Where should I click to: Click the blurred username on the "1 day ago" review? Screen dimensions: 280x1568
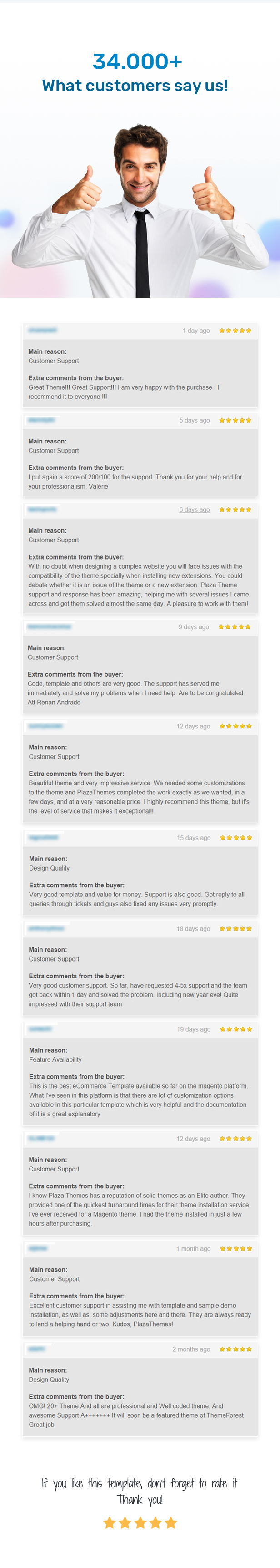[43, 330]
